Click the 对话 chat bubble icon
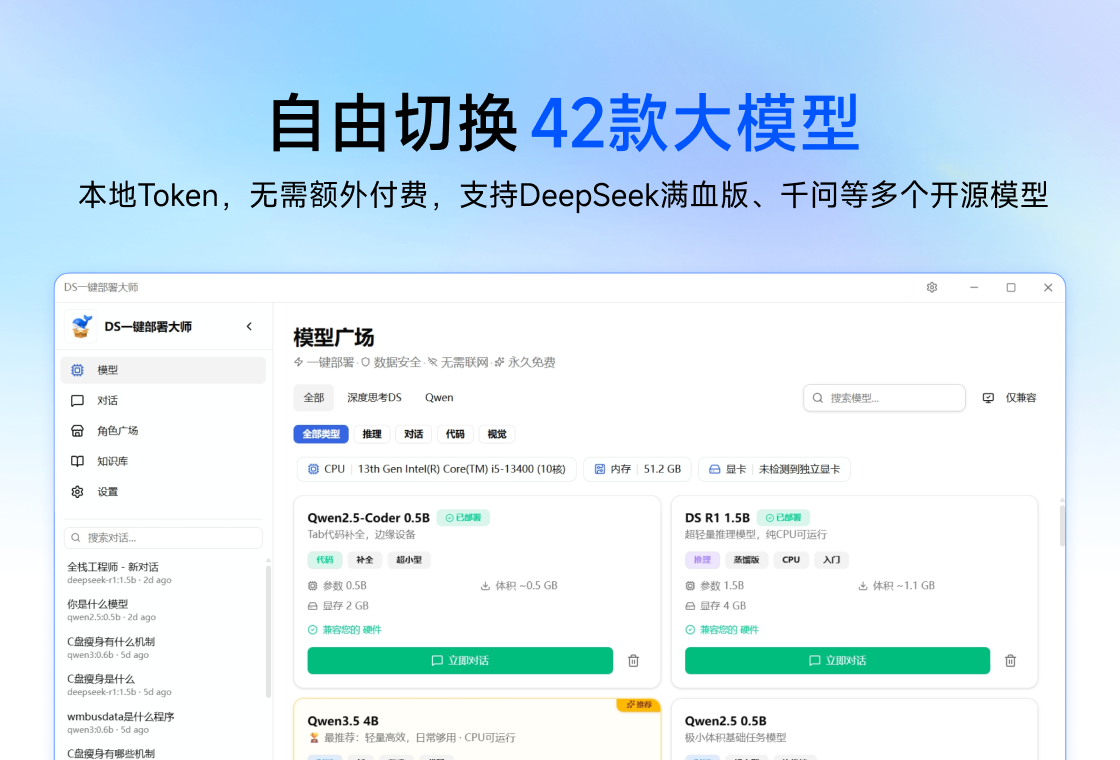This screenshot has height=760, width=1120. click(x=77, y=401)
